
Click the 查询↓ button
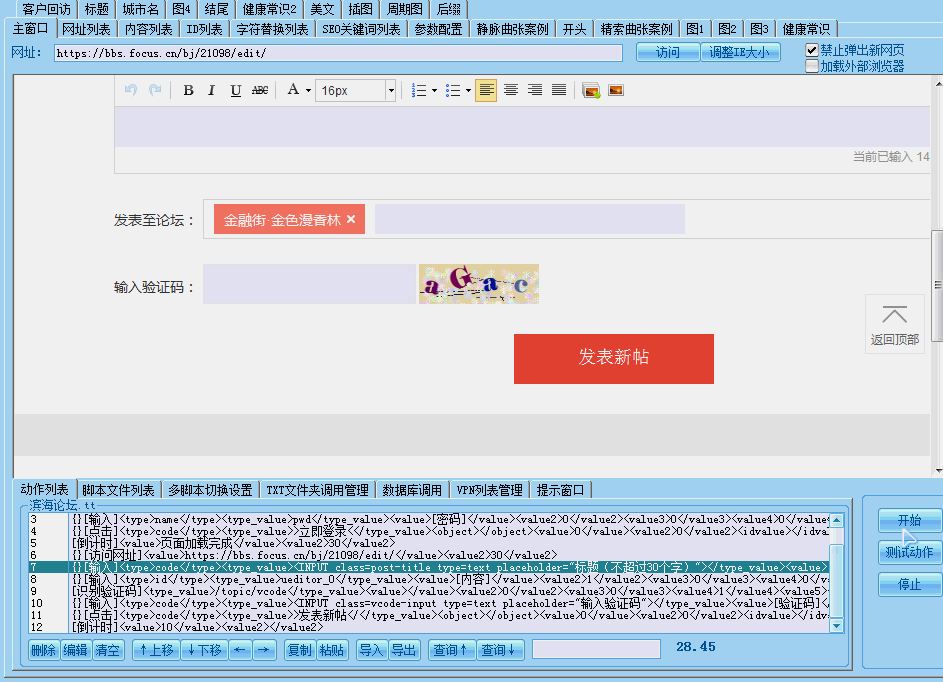(x=500, y=650)
